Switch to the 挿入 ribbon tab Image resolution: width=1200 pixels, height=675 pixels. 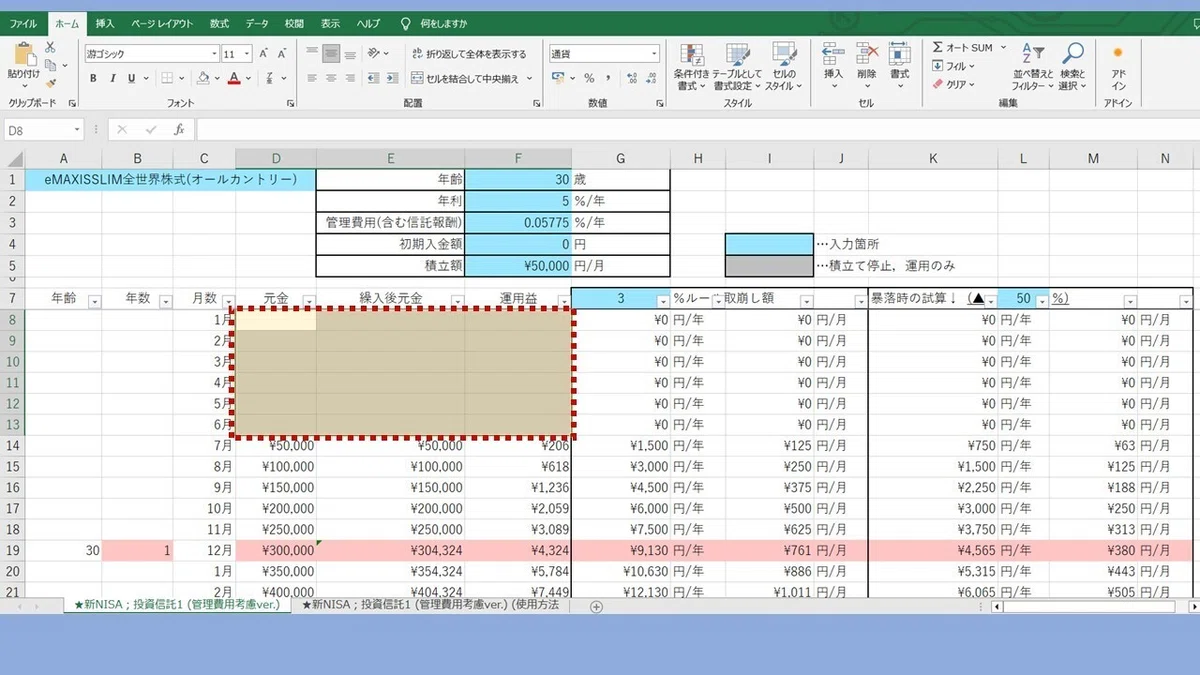[x=105, y=22]
